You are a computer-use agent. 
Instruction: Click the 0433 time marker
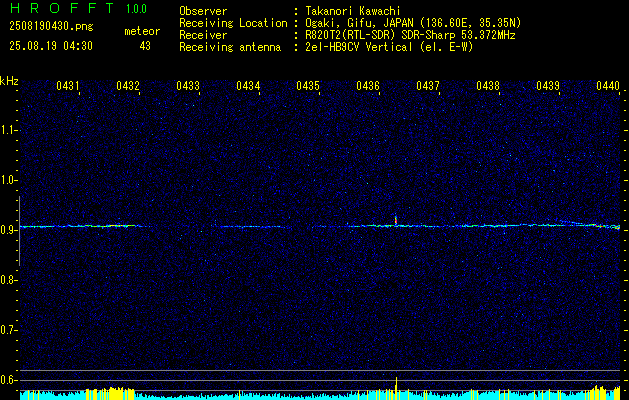(x=188, y=85)
